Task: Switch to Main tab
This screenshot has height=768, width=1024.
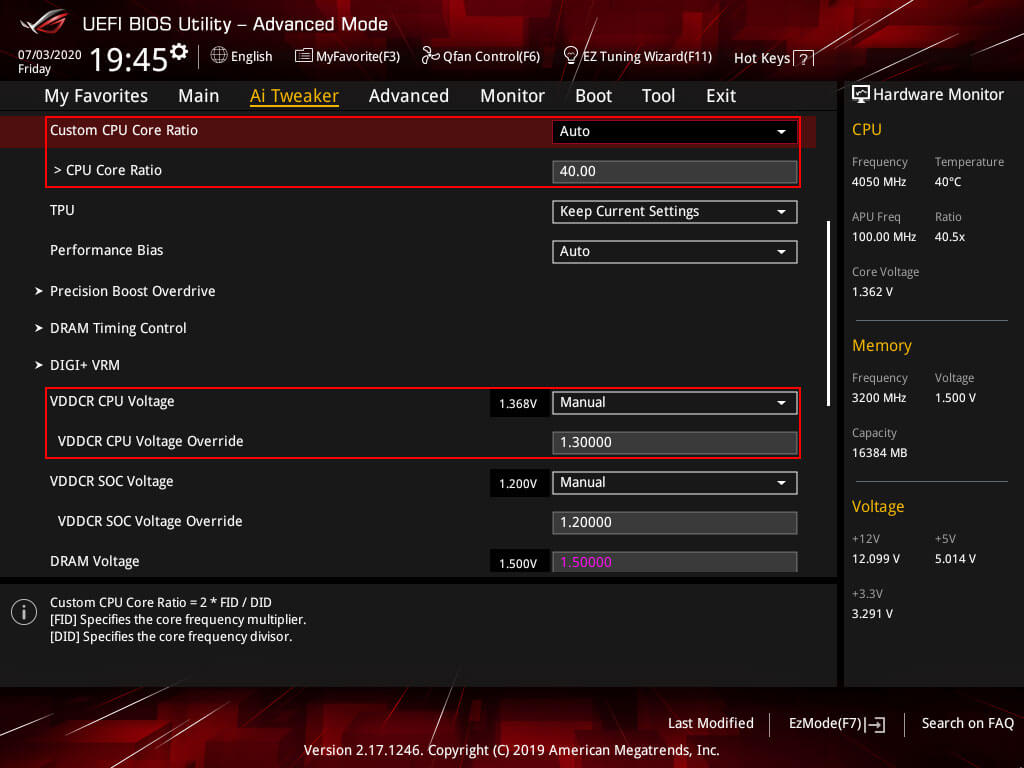Action: click(x=199, y=96)
